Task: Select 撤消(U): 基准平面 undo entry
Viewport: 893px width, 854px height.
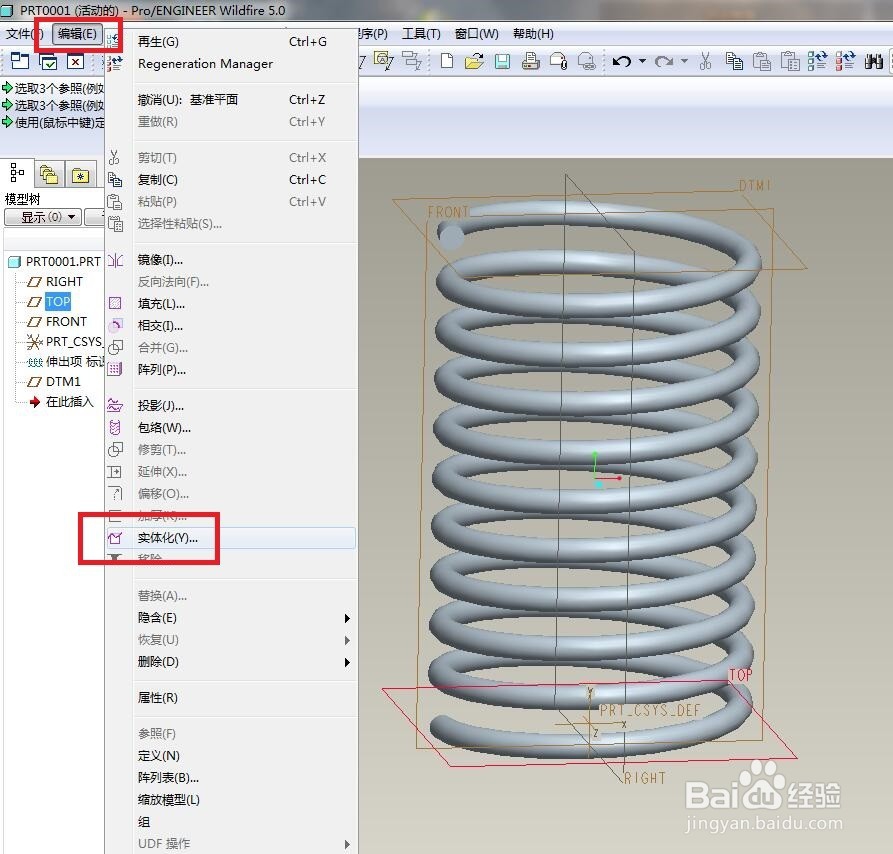Action: (x=231, y=100)
